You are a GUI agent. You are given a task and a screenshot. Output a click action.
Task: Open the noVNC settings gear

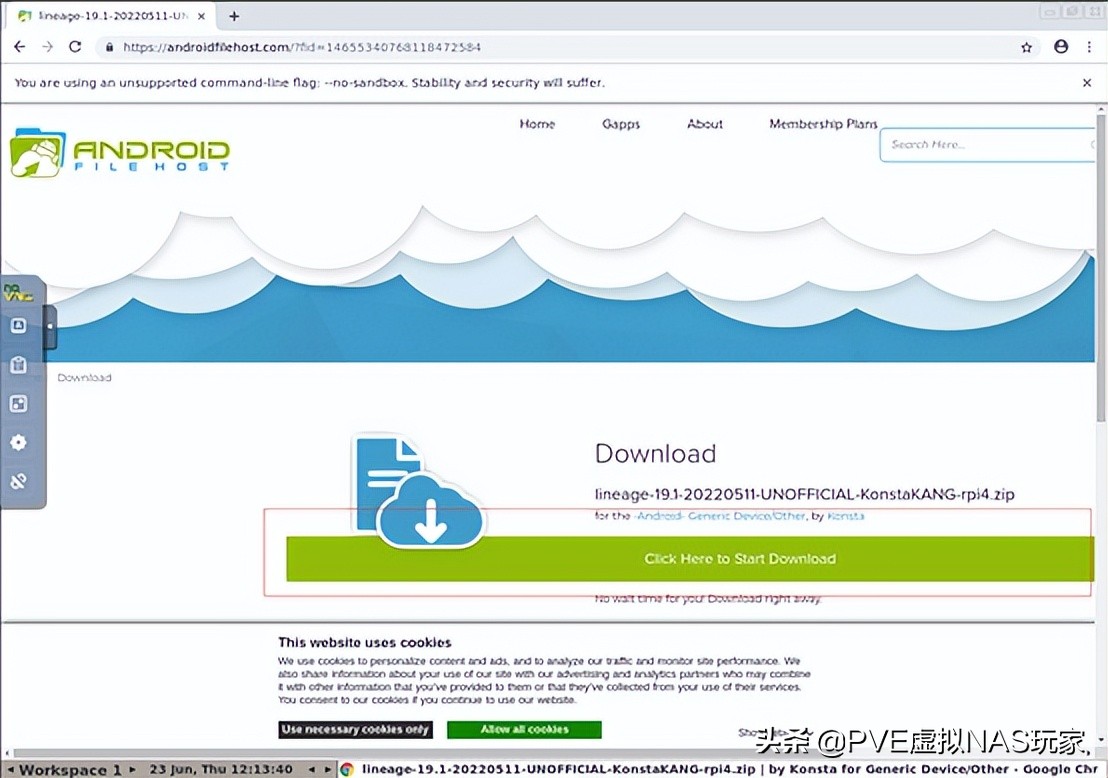18,442
